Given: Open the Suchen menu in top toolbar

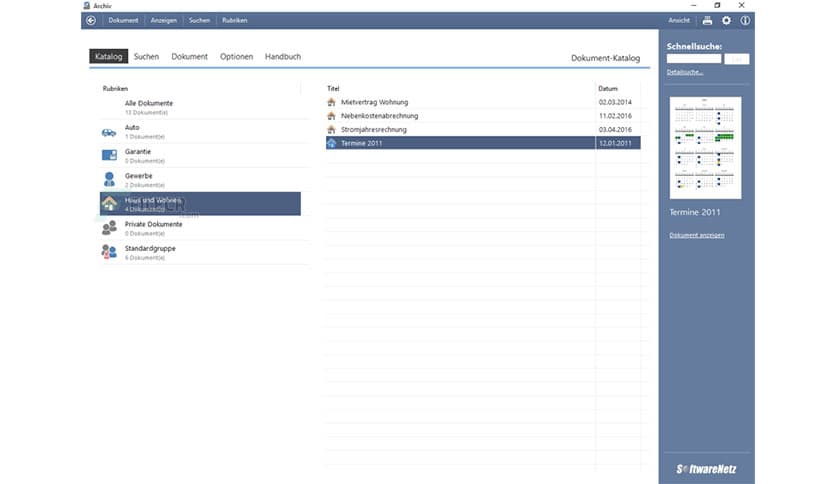Looking at the screenshot, I should (x=199, y=20).
